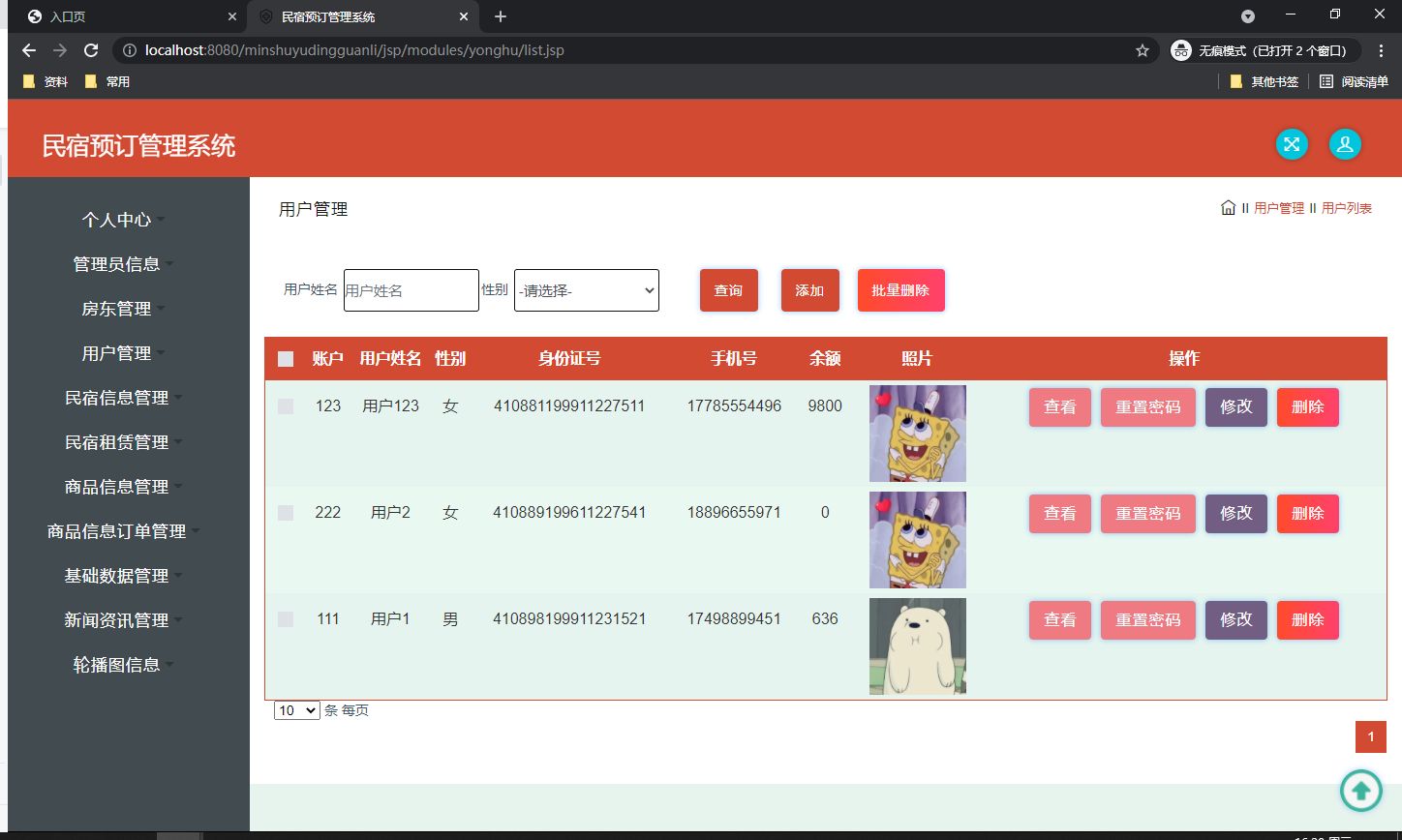This screenshot has height=840, width=1402.
Task: Go forward with browser forward arrow
Action: tap(60, 50)
